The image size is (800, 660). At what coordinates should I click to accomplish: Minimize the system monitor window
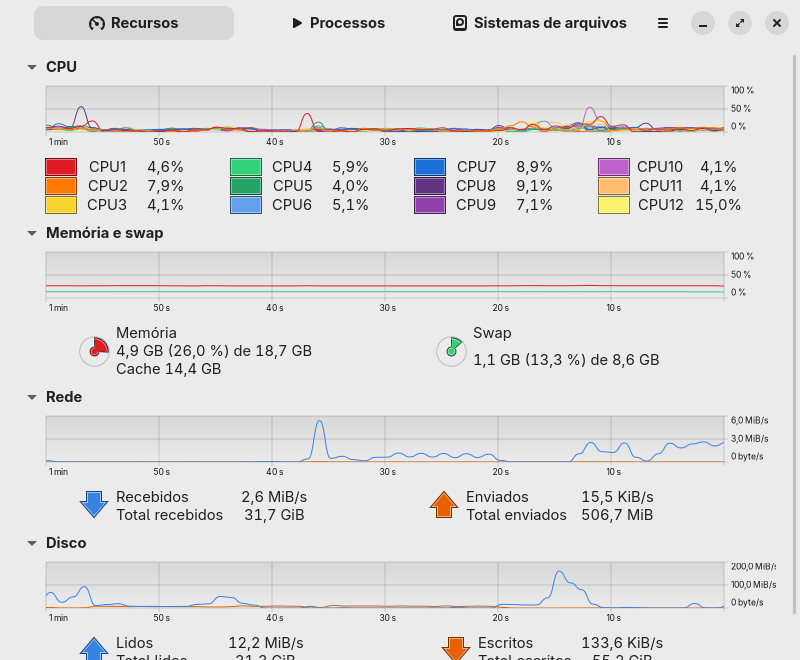703,23
